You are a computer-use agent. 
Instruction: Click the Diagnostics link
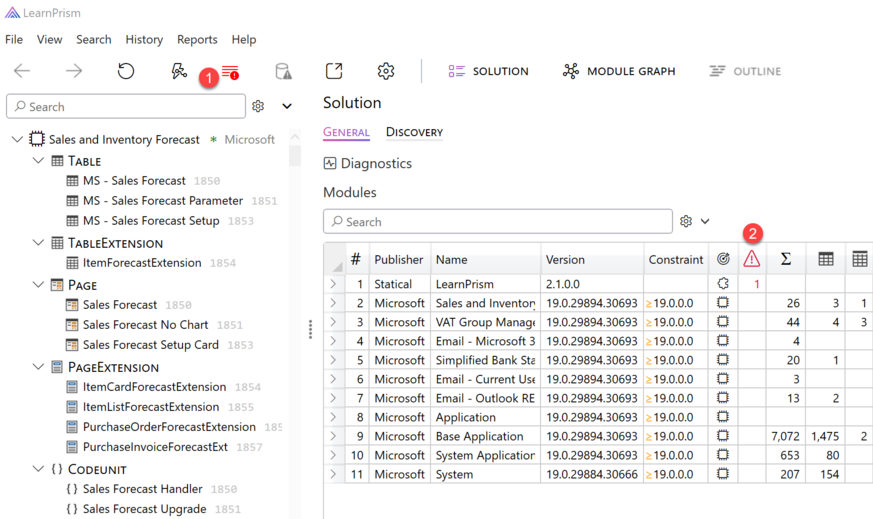tap(376, 163)
